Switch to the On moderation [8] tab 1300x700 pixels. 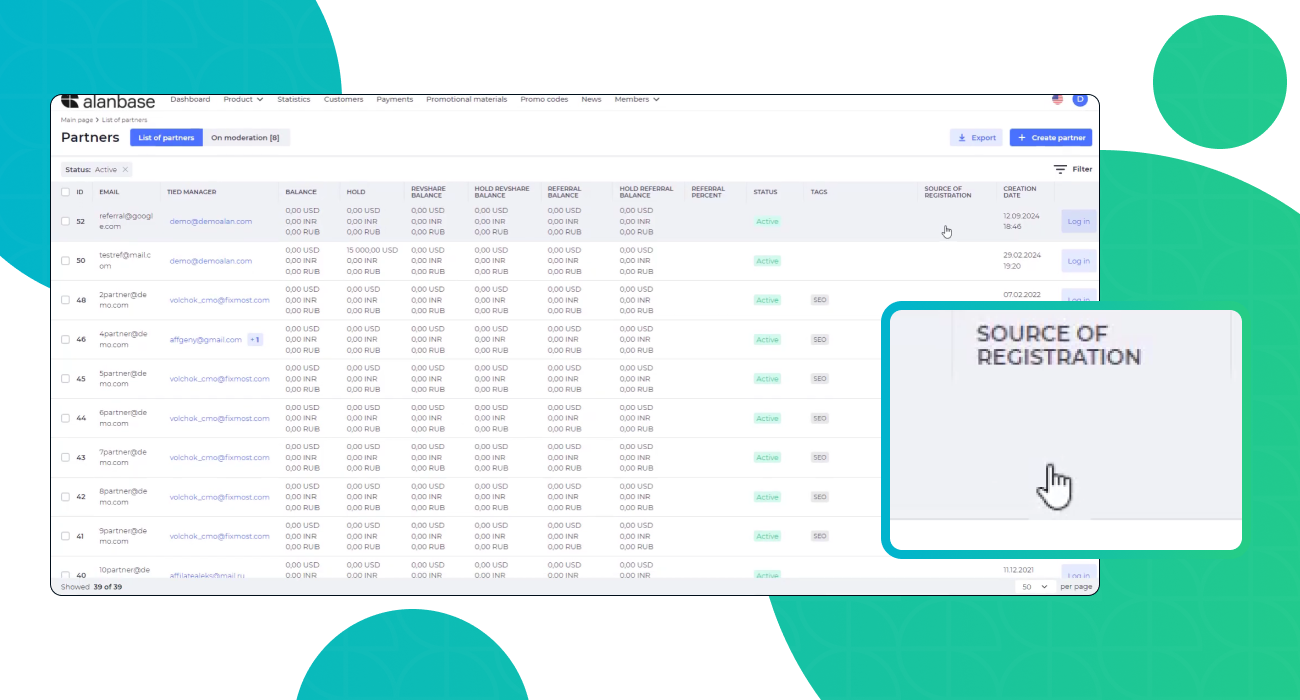tap(245, 138)
